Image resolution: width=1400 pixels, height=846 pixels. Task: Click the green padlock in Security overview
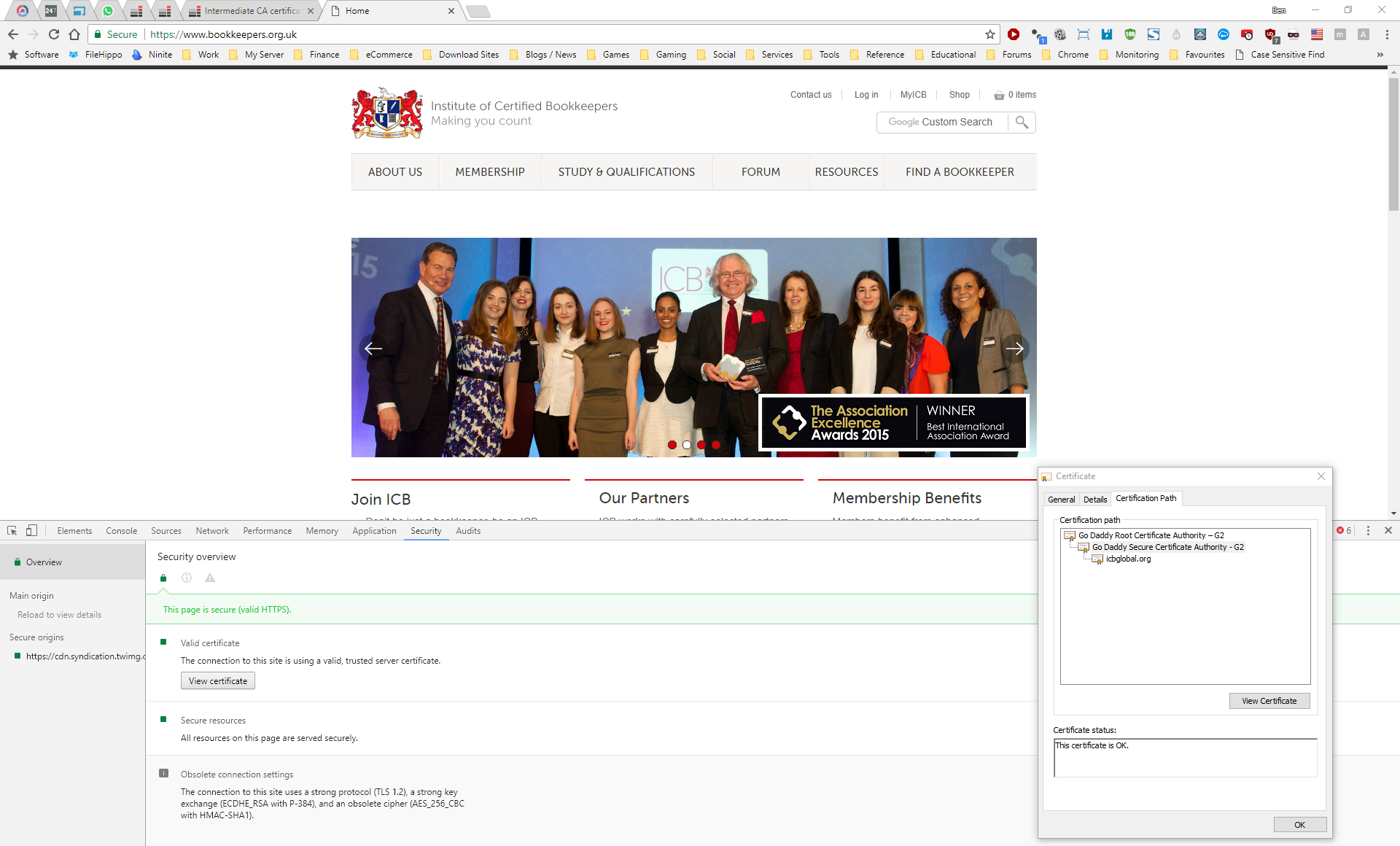163,578
